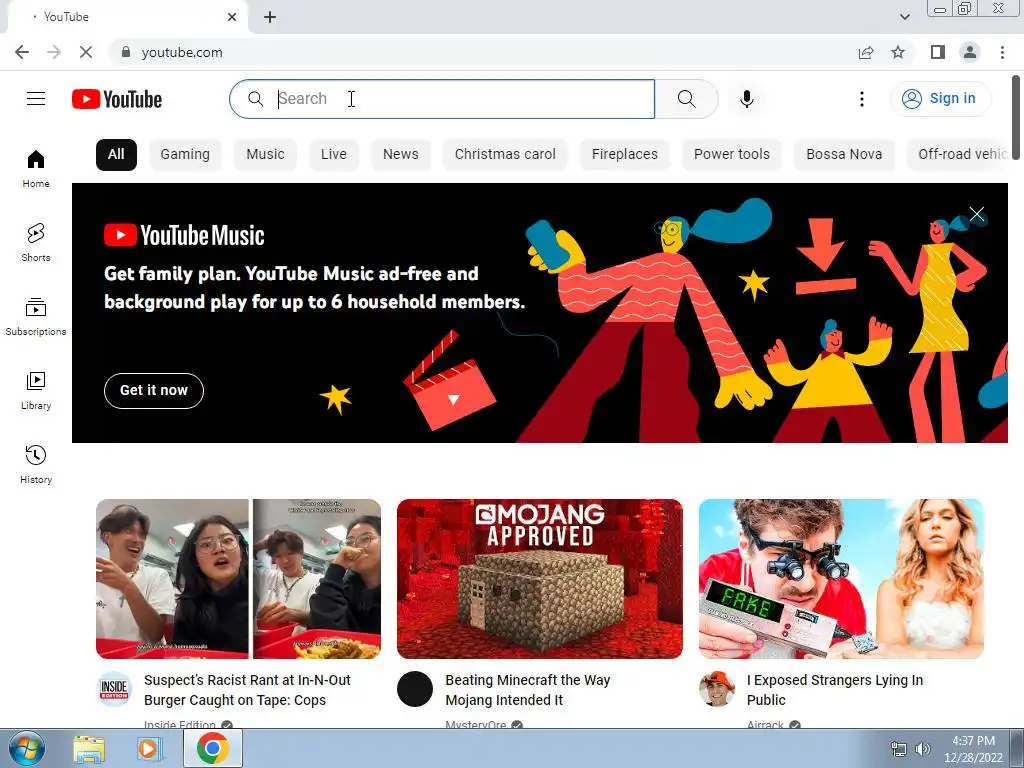Click the taskbar clock 4:37 PM
This screenshot has height=768, width=1024.
pyautogui.click(x=973, y=741)
